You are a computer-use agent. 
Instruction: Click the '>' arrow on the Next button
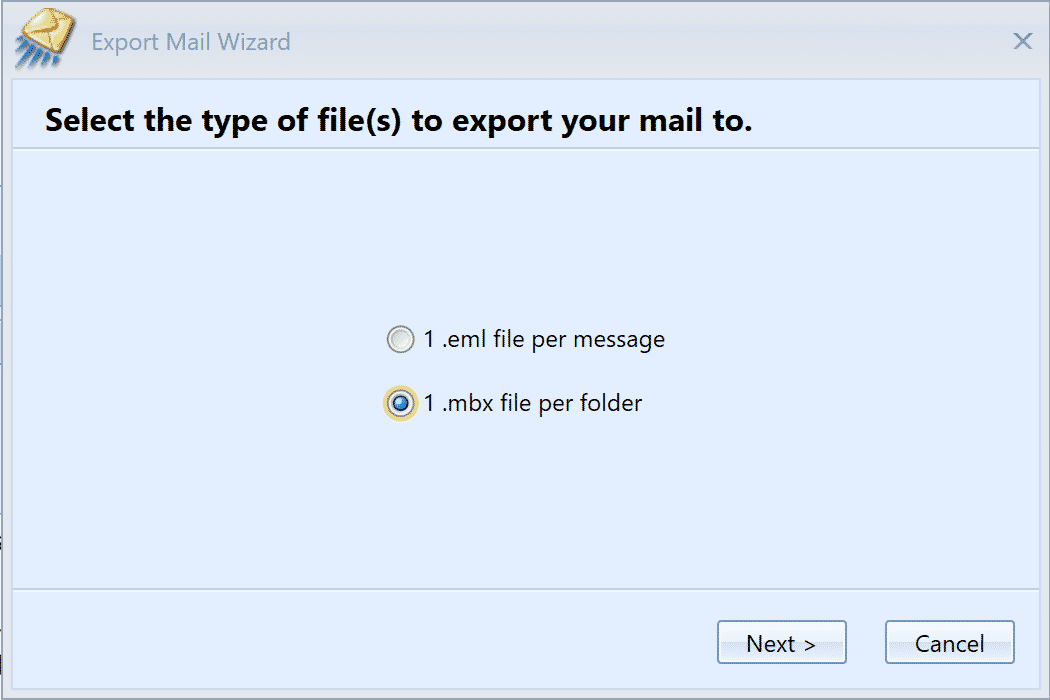[x=810, y=645]
